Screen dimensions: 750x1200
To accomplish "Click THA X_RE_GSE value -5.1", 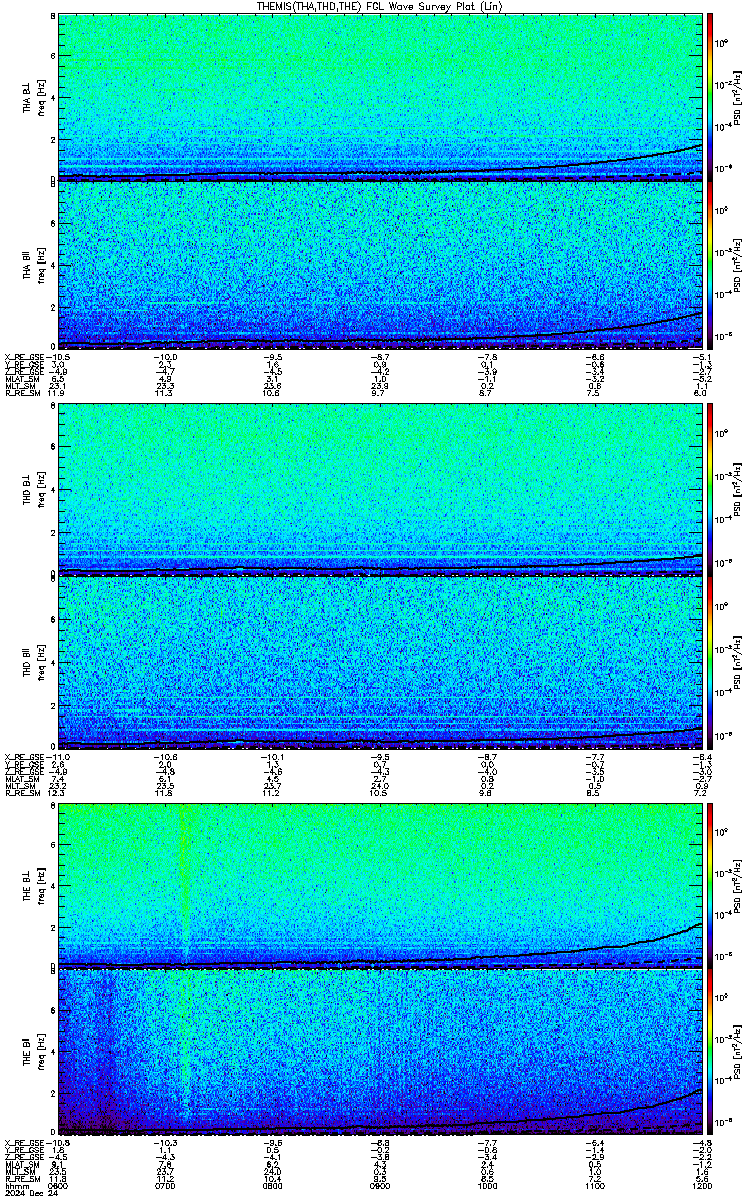I will (x=702, y=356).
